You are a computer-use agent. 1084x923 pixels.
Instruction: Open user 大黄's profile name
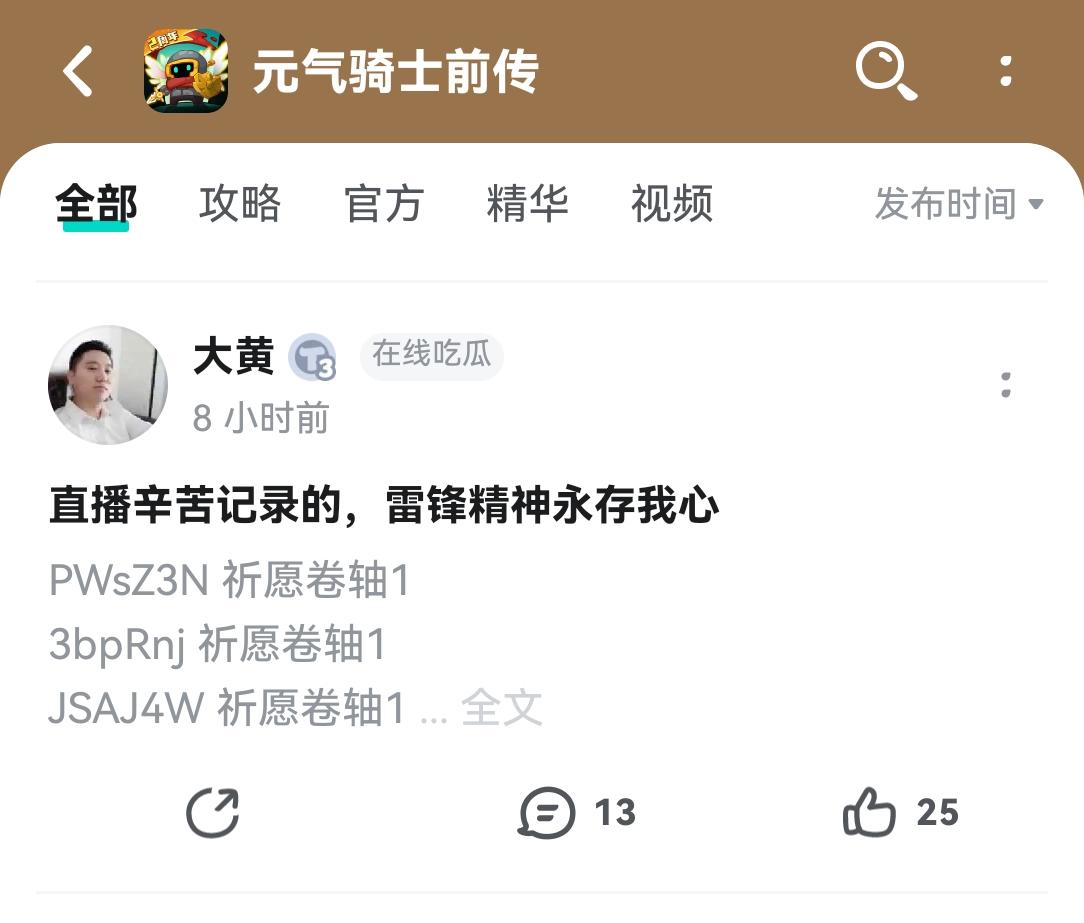tap(234, 356)
